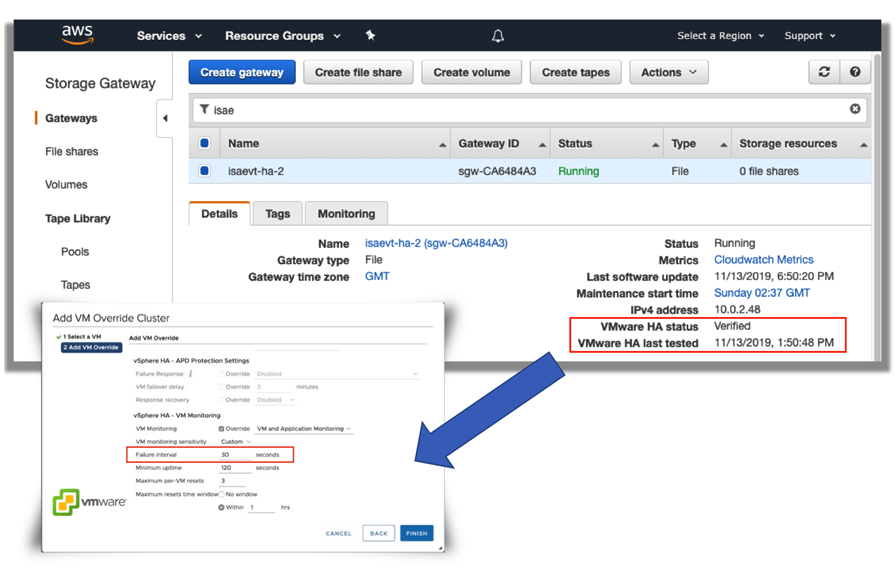
Task: Select the 'No window' radio option
Action: [222, 494]
